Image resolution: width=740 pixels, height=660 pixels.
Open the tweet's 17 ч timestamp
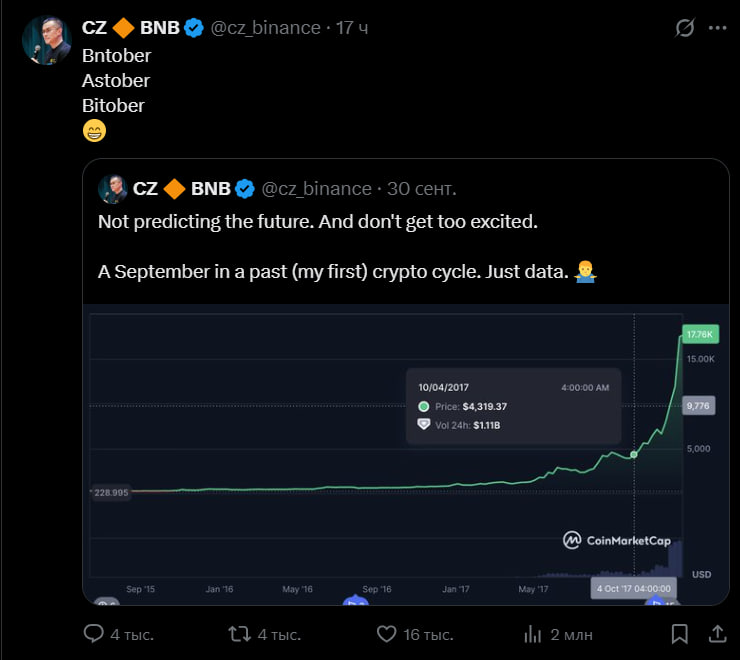pos(352,28)
